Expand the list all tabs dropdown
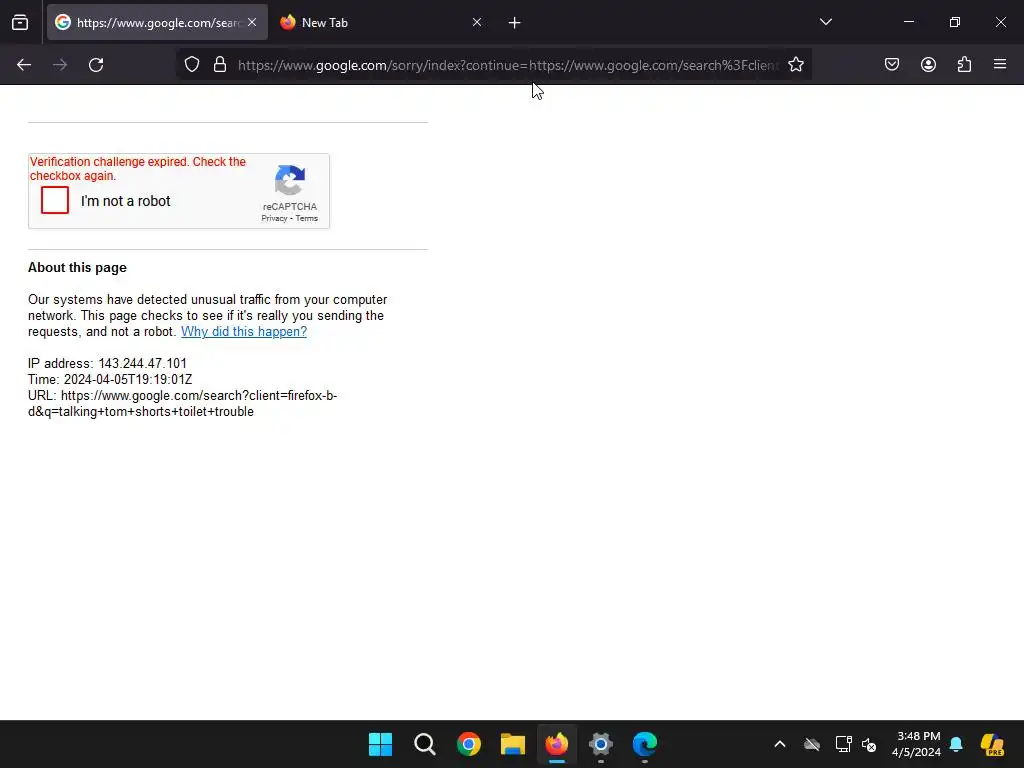This screenshot has width=1024, height=768. tap(825, 22)
